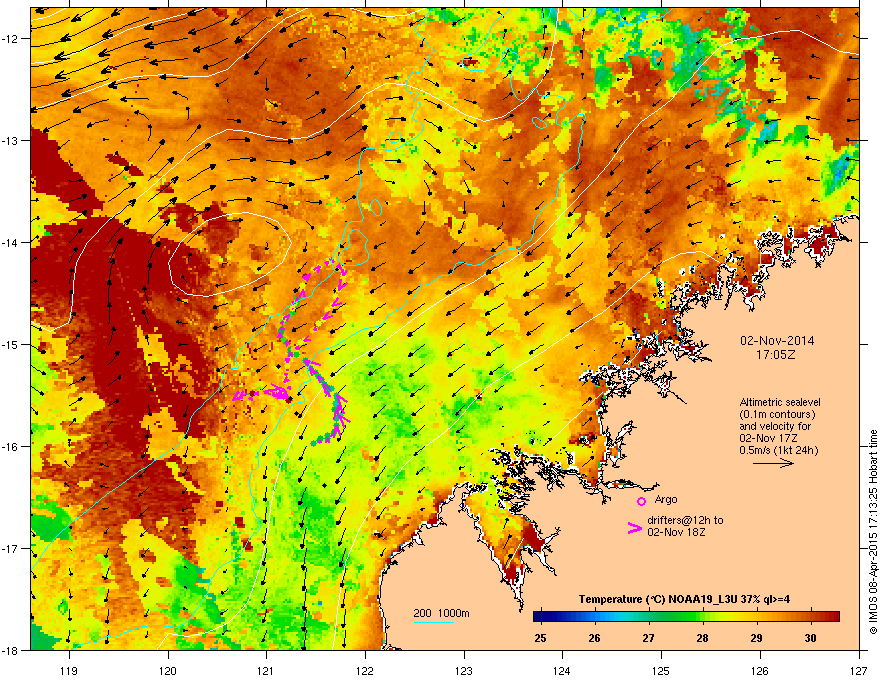Click longitude axis label 121

coord(266,670)
